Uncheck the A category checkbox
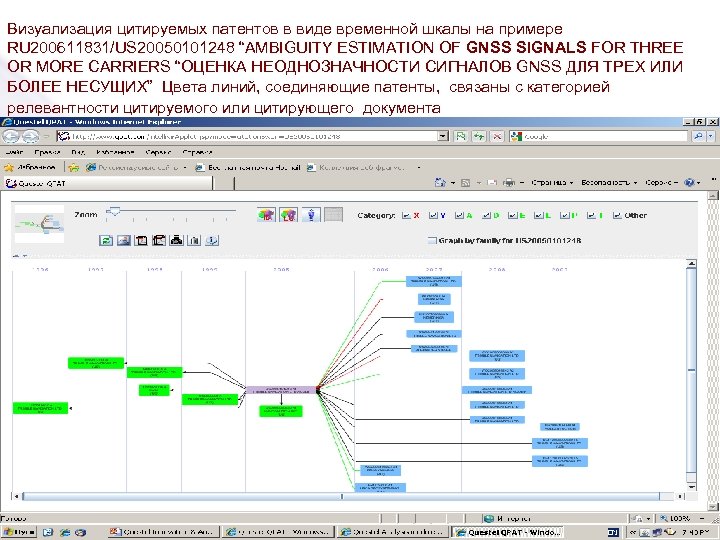 pyautogui.click(x=459, y=215)
